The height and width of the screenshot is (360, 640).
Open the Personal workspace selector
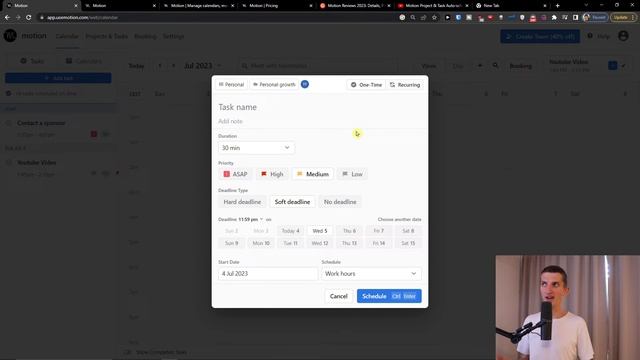click(231, 84)
